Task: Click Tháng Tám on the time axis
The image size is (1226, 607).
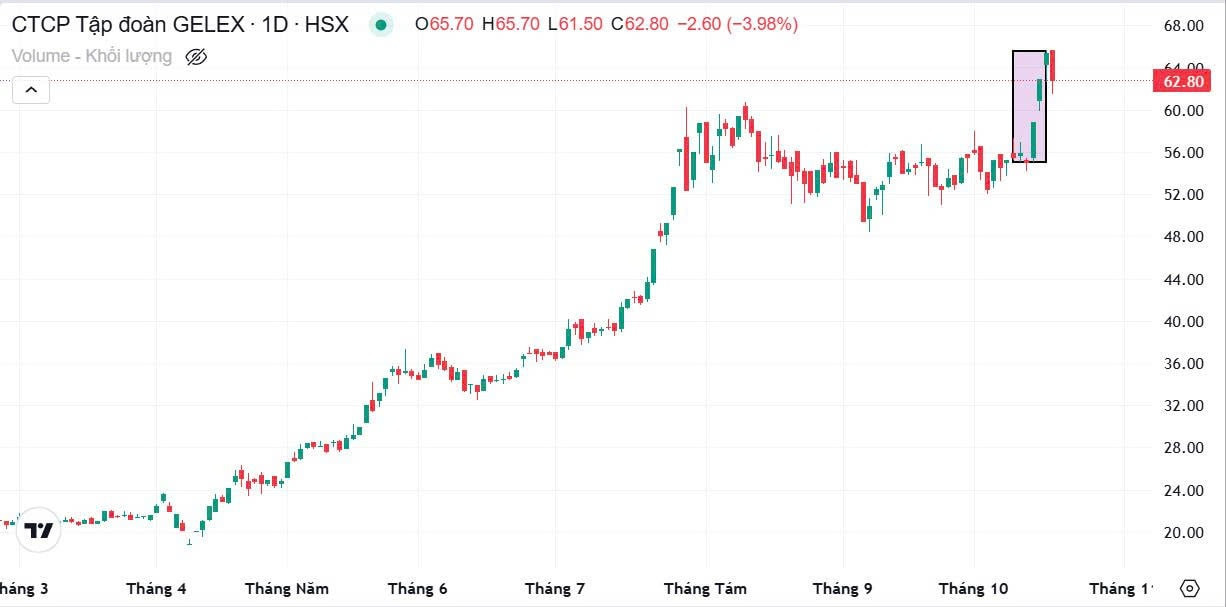Action: (705, 589)
